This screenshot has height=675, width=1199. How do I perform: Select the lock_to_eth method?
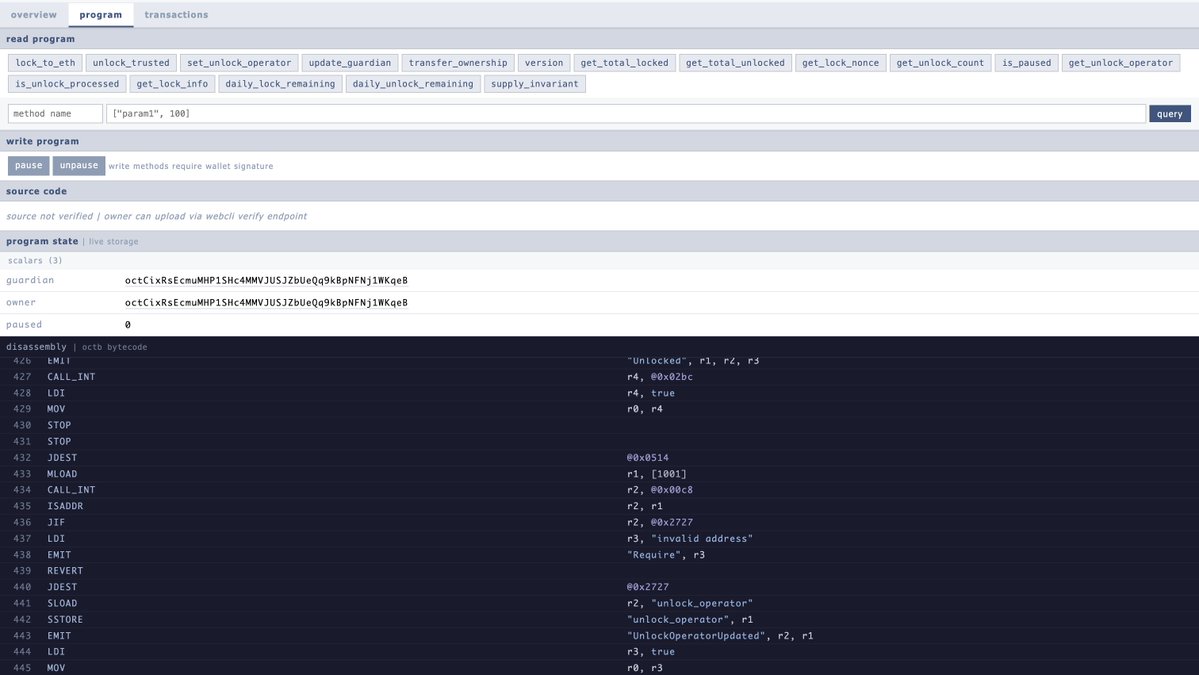(45, 63)
